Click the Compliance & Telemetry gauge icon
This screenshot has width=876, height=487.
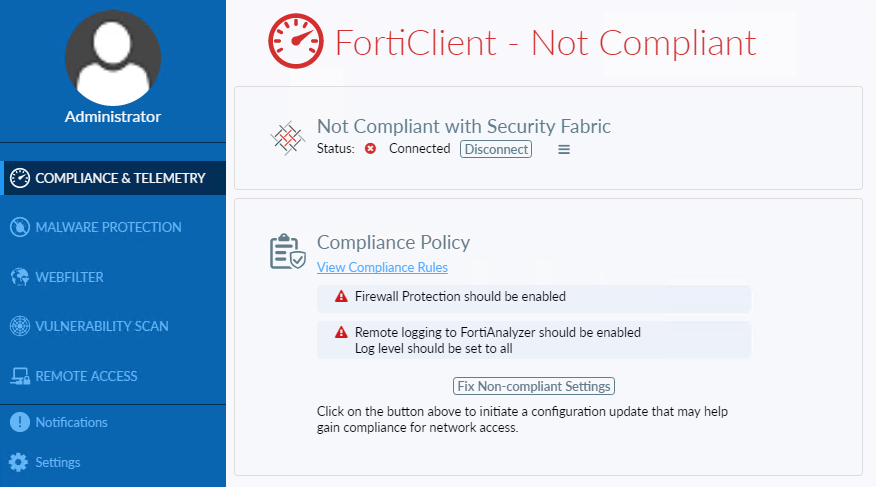pos(19,178)
